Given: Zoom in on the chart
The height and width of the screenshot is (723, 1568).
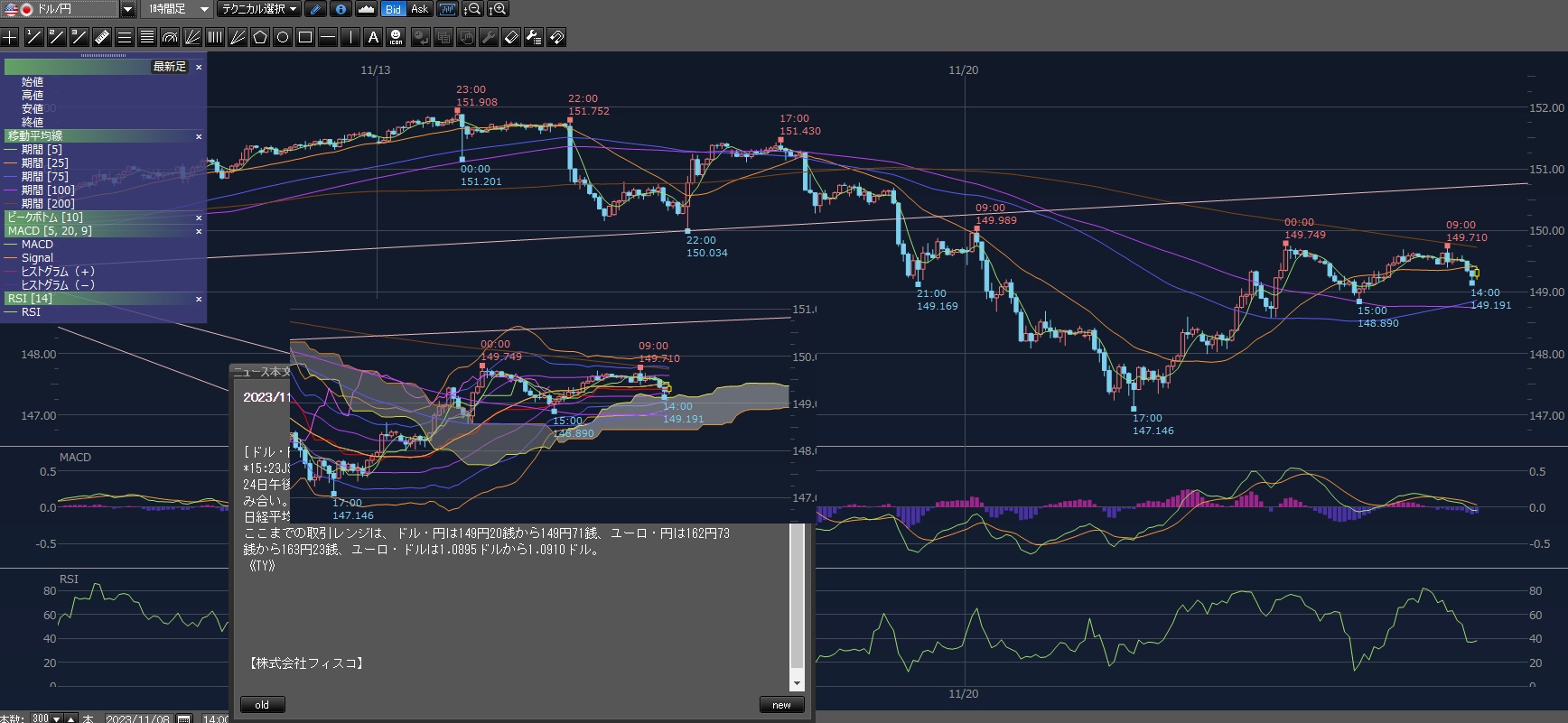Looking at the screenshot, I should (498, 9).
